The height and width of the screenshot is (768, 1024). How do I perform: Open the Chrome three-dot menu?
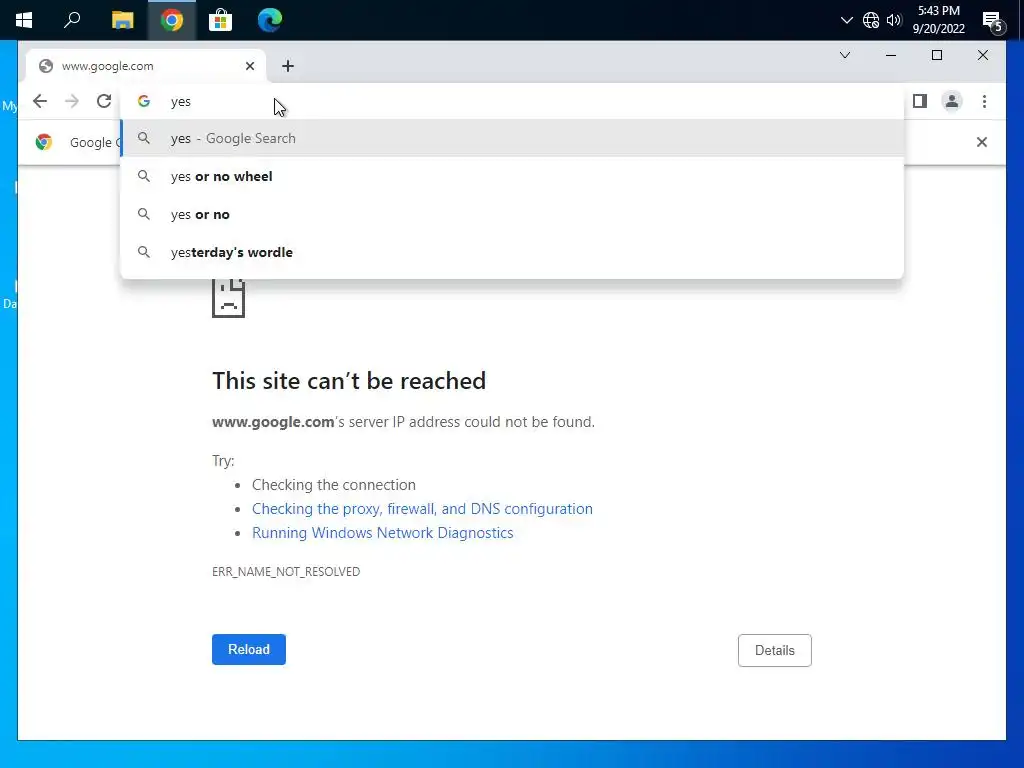pos(984,101)
